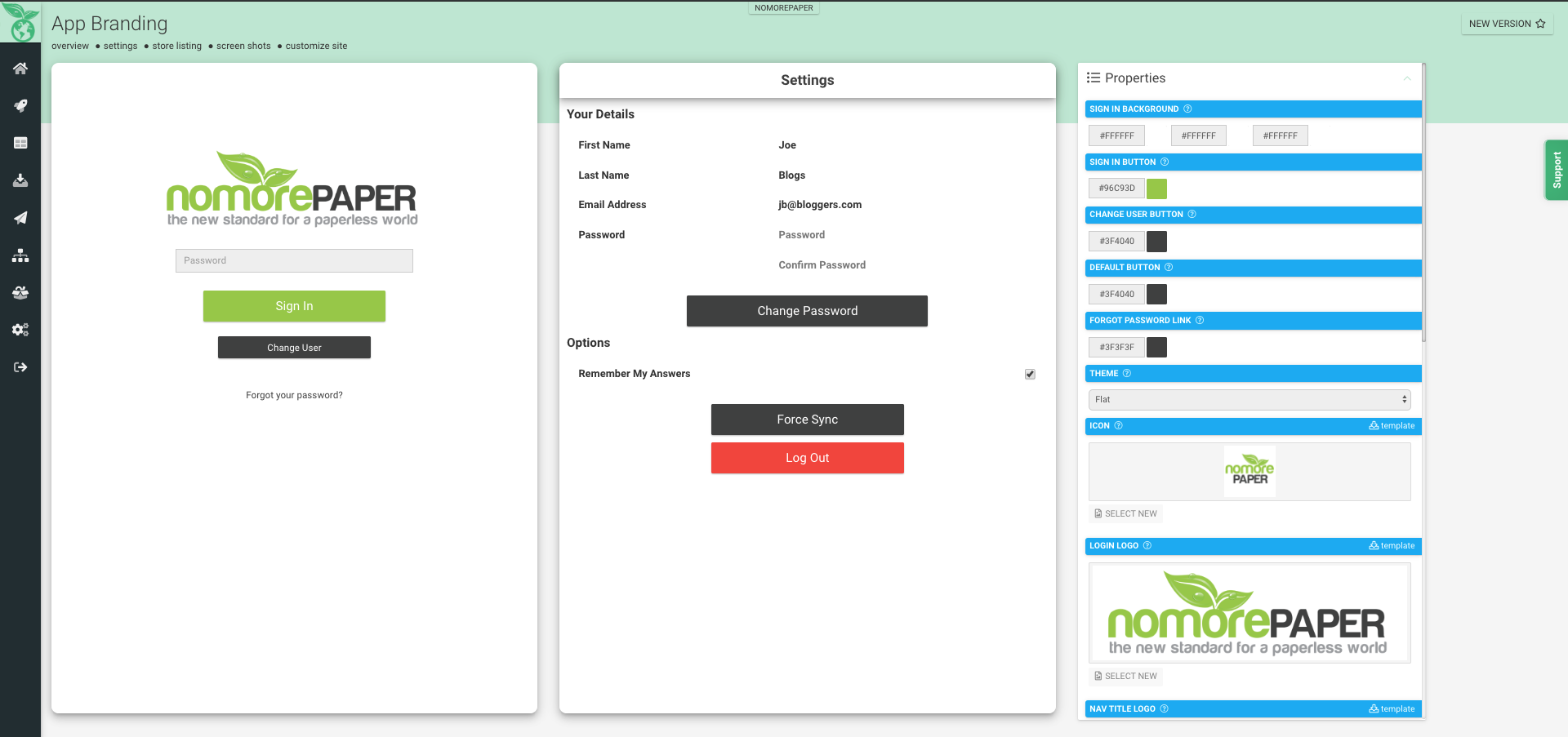This screenshot has width=1568, height=737.
Task: Click the NEW VERSION button
Action: 1507,24
